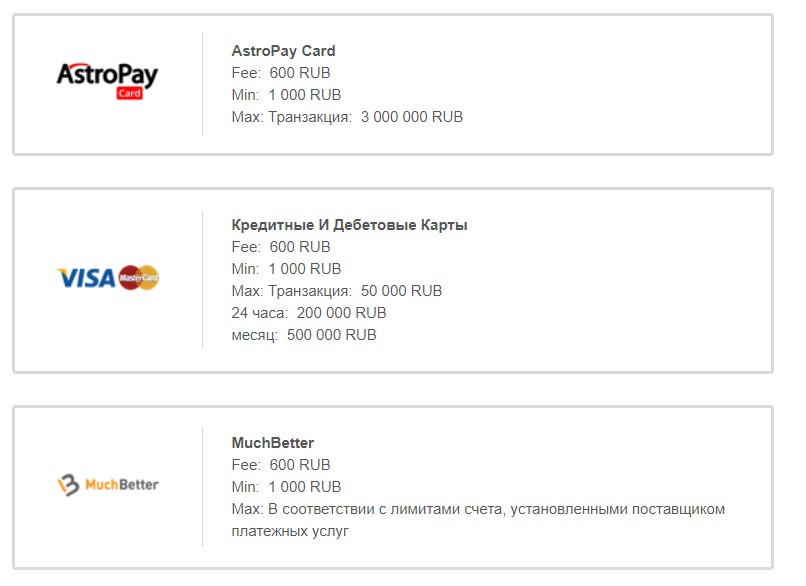Click the MasterCard logo
806x586 pixels.
point(139,277)
